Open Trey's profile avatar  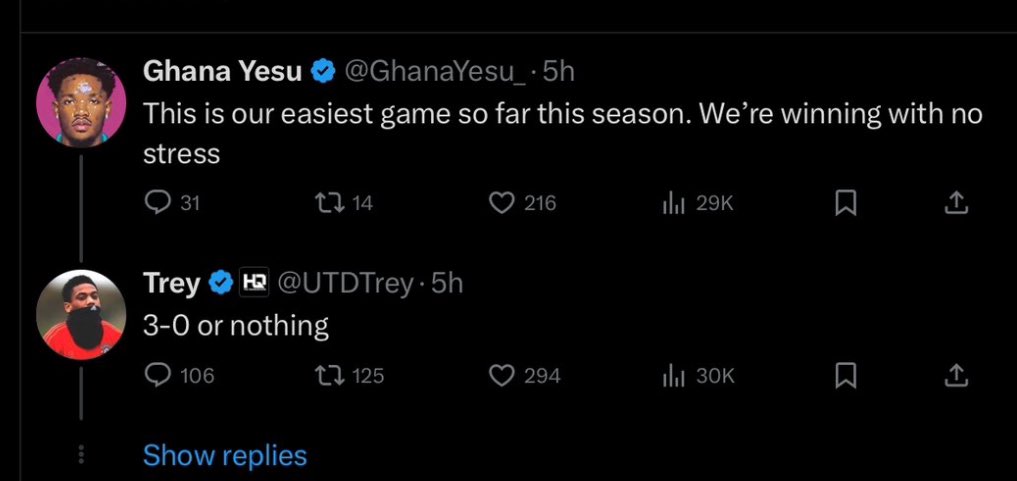tap(81, 314)
